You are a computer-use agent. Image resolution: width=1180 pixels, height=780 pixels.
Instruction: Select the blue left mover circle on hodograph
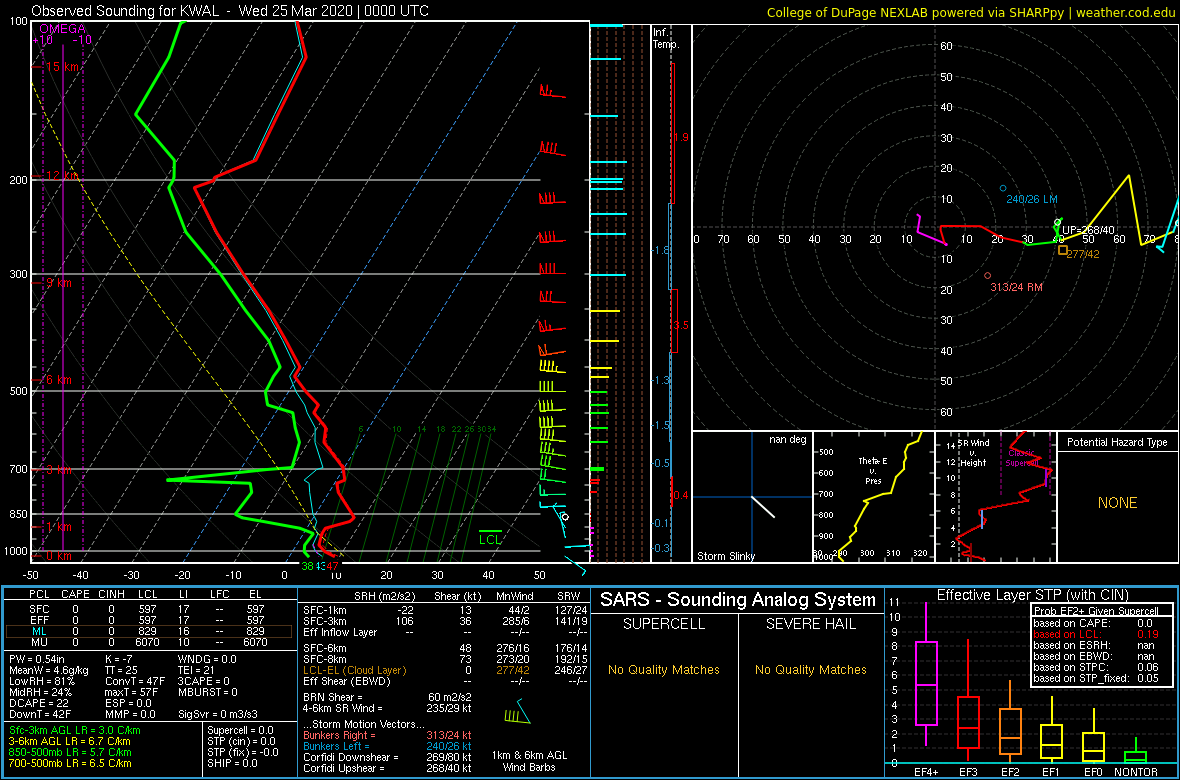(1002, 188)
